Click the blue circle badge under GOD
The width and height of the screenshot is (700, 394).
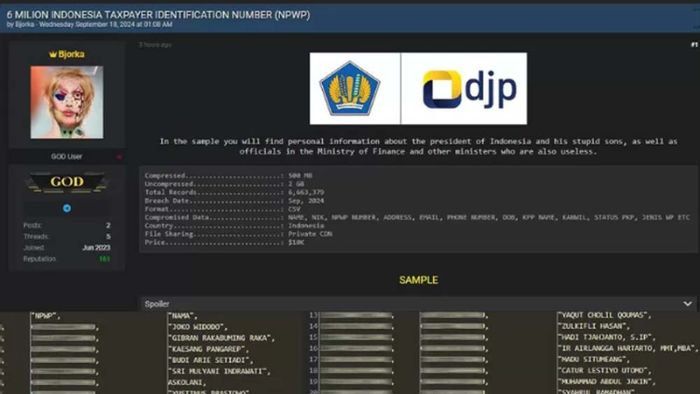(x=67, y=208)
